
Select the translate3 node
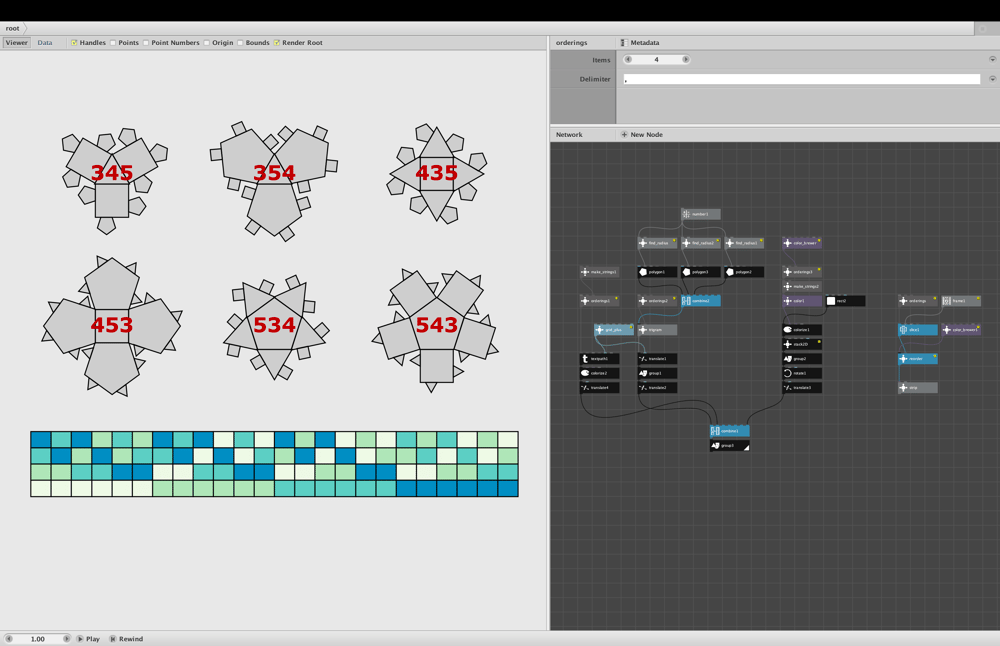click(802, 387)
